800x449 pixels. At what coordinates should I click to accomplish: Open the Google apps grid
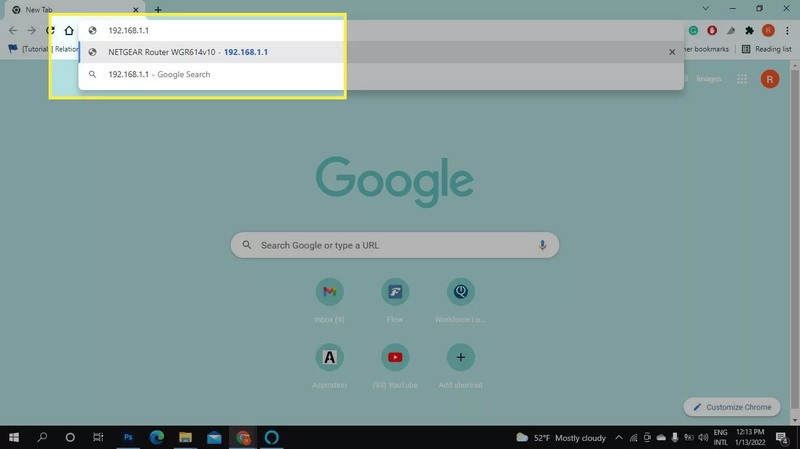[x=742, y=79]
